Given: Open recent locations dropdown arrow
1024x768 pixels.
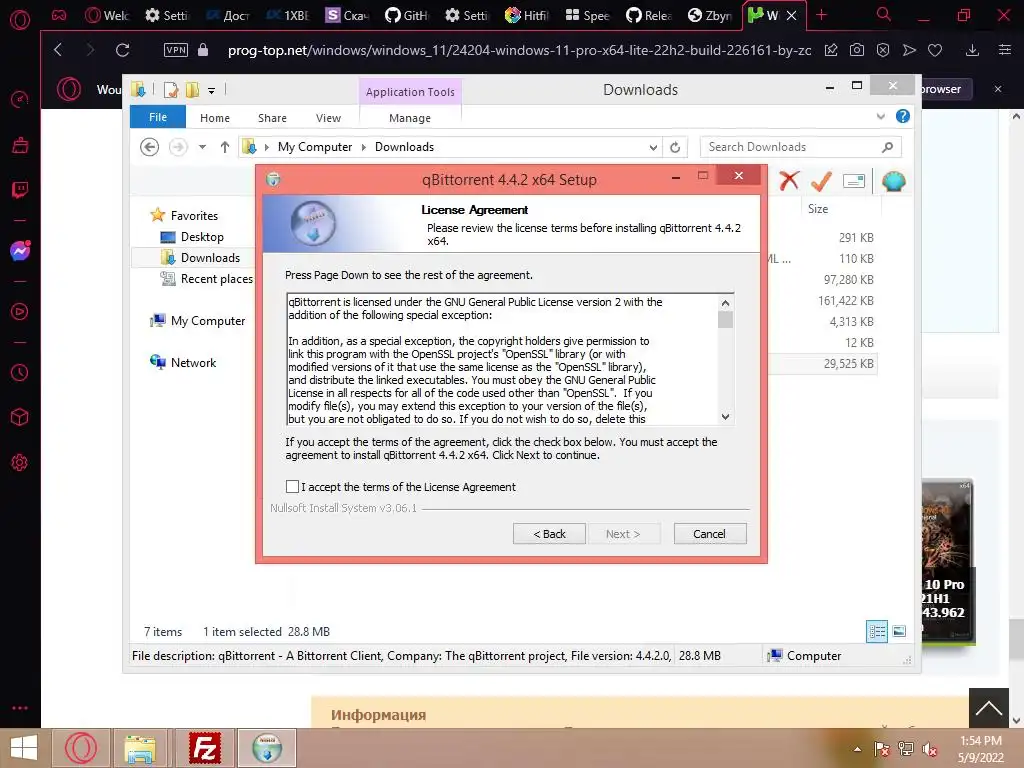Looking at the screenshot, I should coord(202,147).
